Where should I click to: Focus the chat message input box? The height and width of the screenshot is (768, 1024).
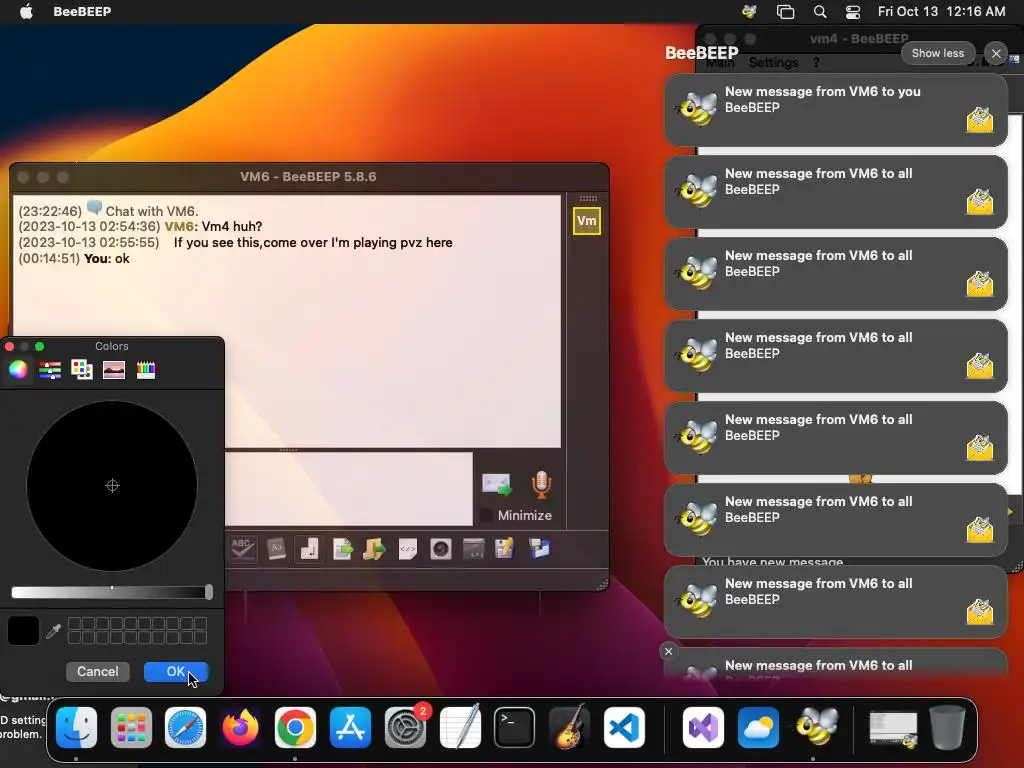[349, 488]
